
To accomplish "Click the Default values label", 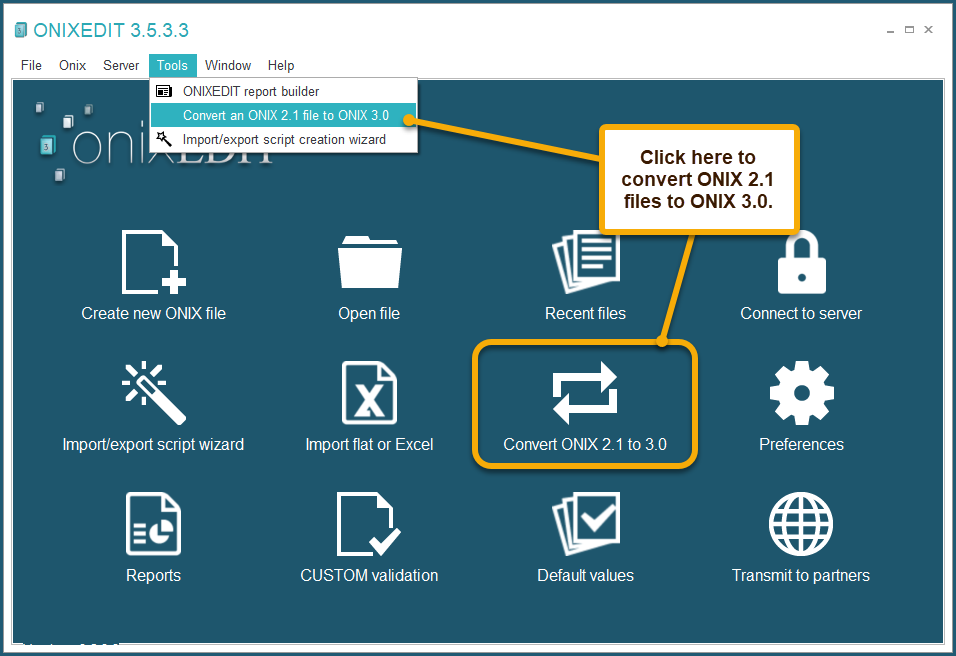I will coord(585,576).
